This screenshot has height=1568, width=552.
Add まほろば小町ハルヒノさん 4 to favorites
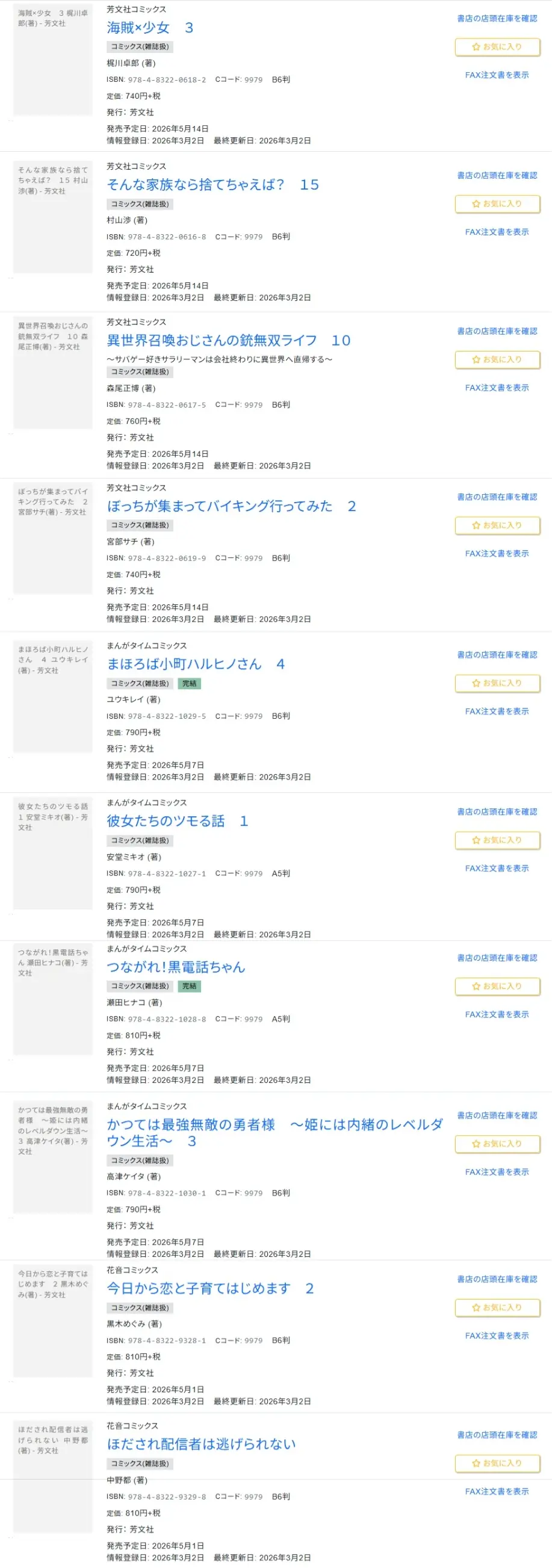497,683
